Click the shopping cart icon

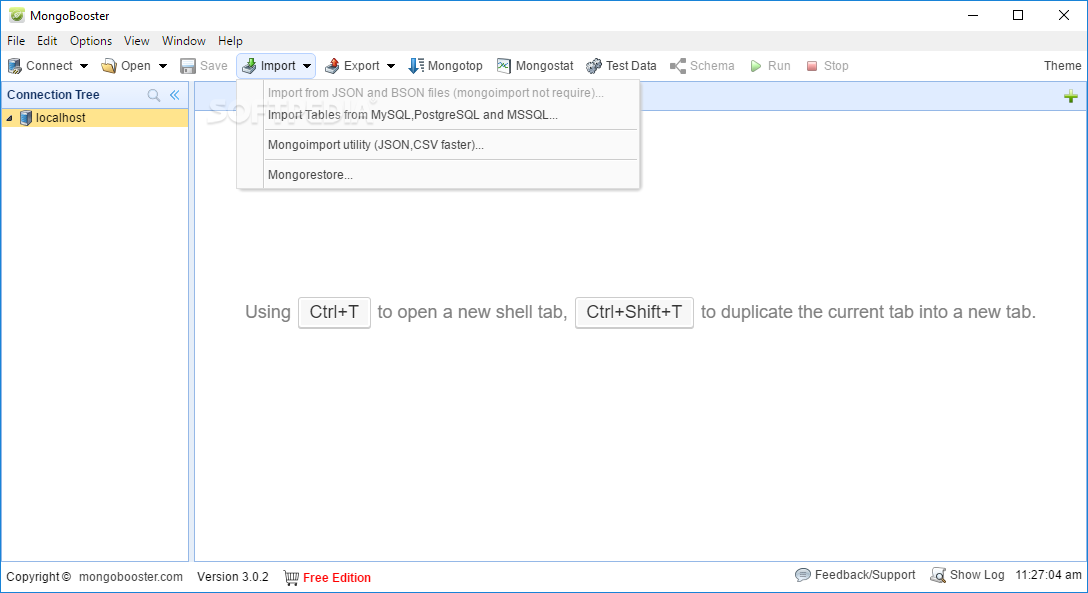click(291, 577)
